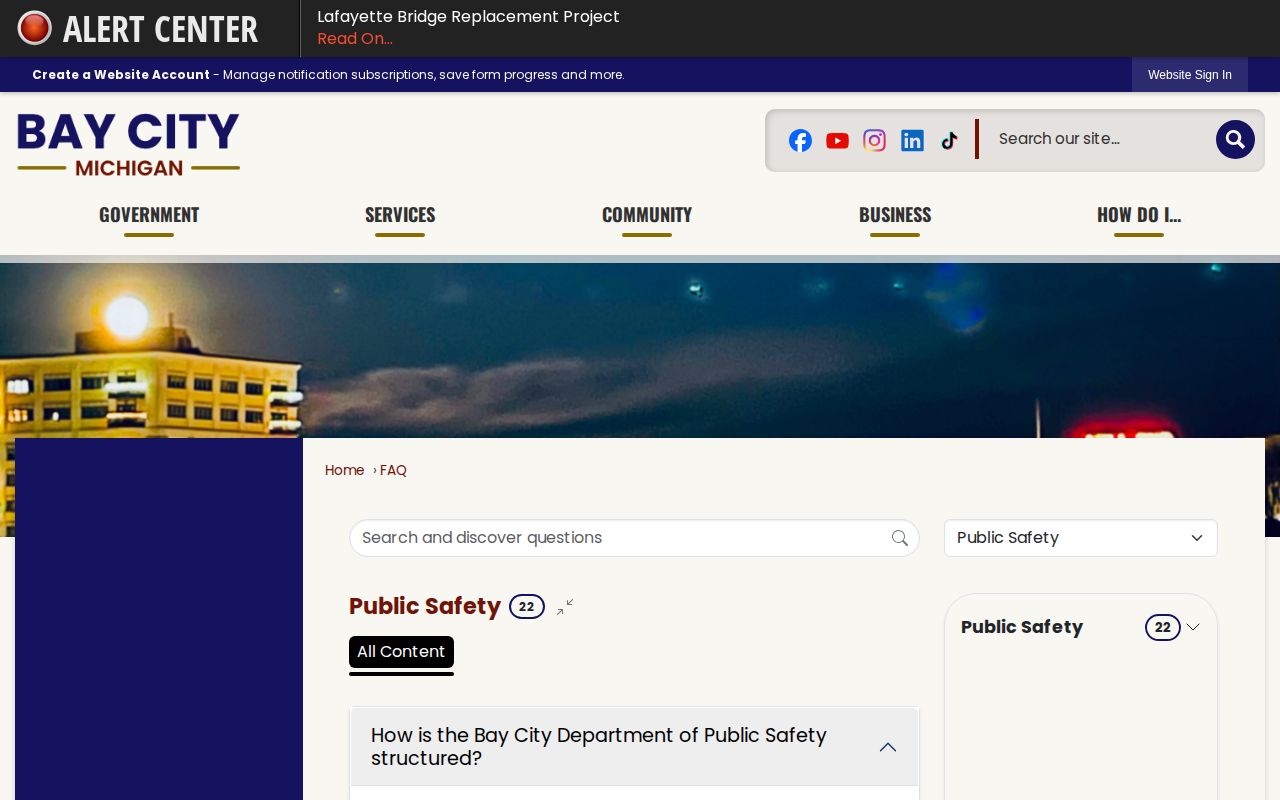Click the ALERT CENTER heading text

coord(160,29)
